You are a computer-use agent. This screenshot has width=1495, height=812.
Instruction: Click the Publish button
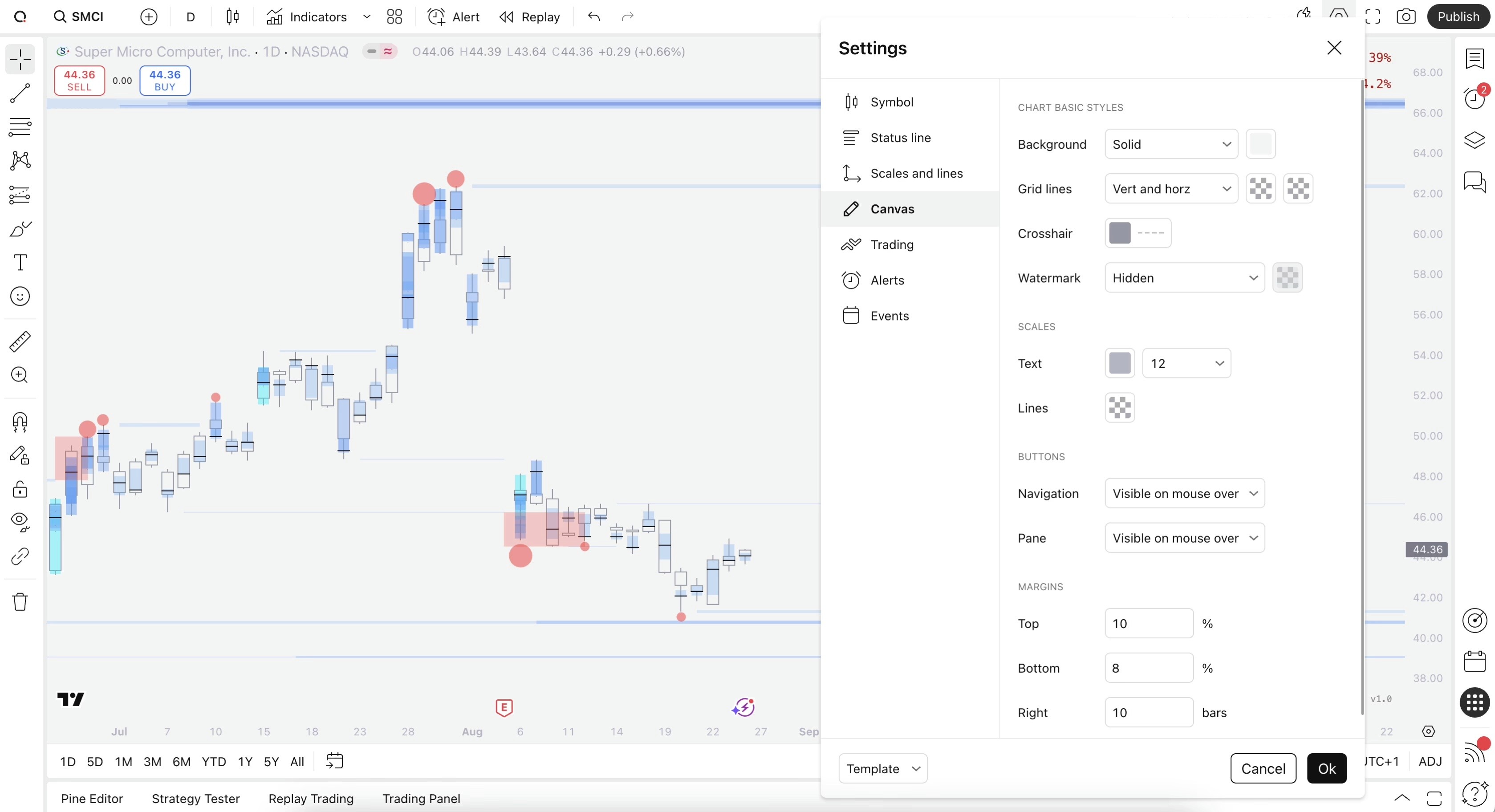click(x=1458, y=16)
